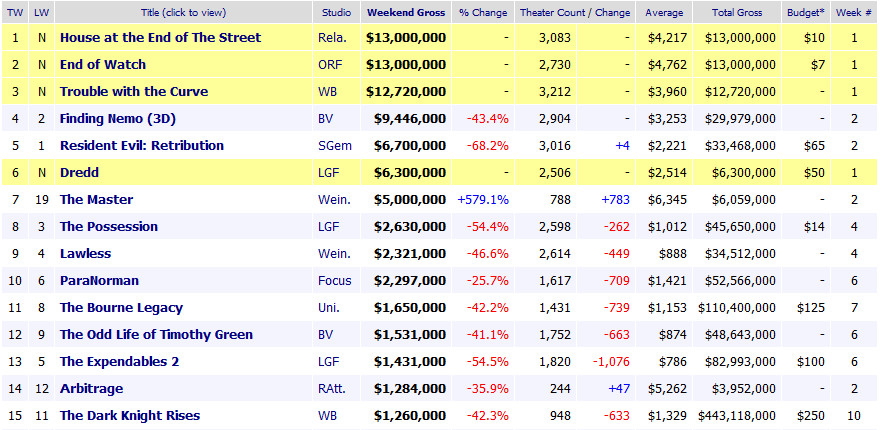Click the Title (click to view) header
This screenshot has width=880, height=430.
(x=184, y=12)
